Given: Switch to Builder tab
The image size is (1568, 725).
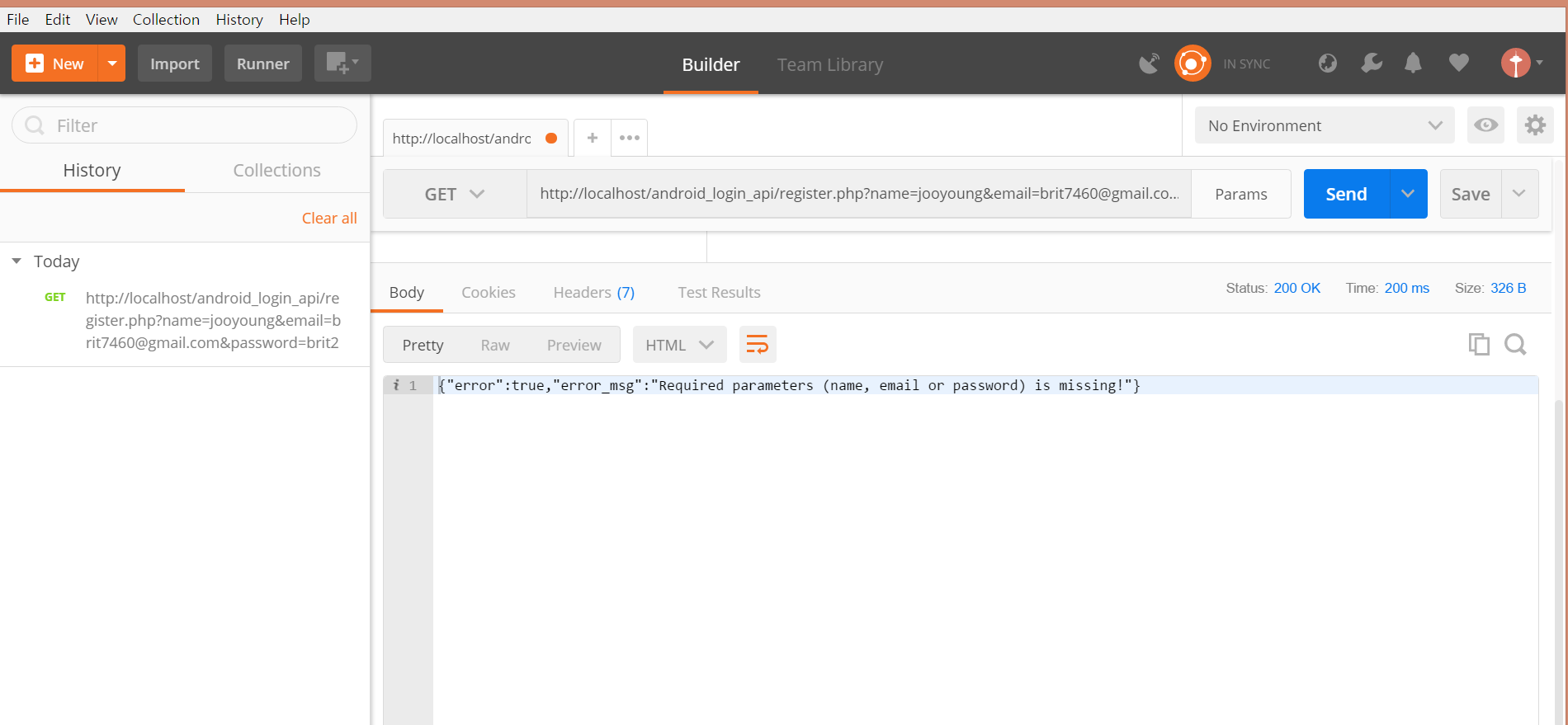Looking at the screenshot, I should click(711, 64).
